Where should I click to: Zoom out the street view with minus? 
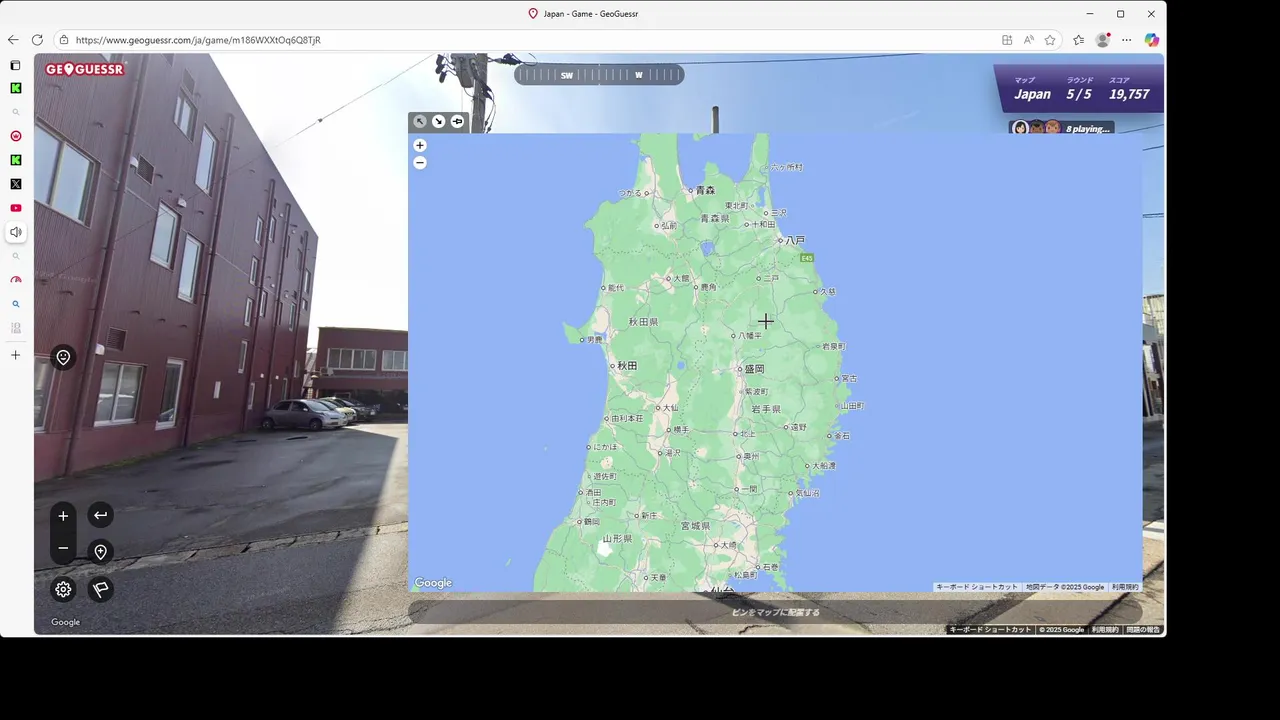63,548
